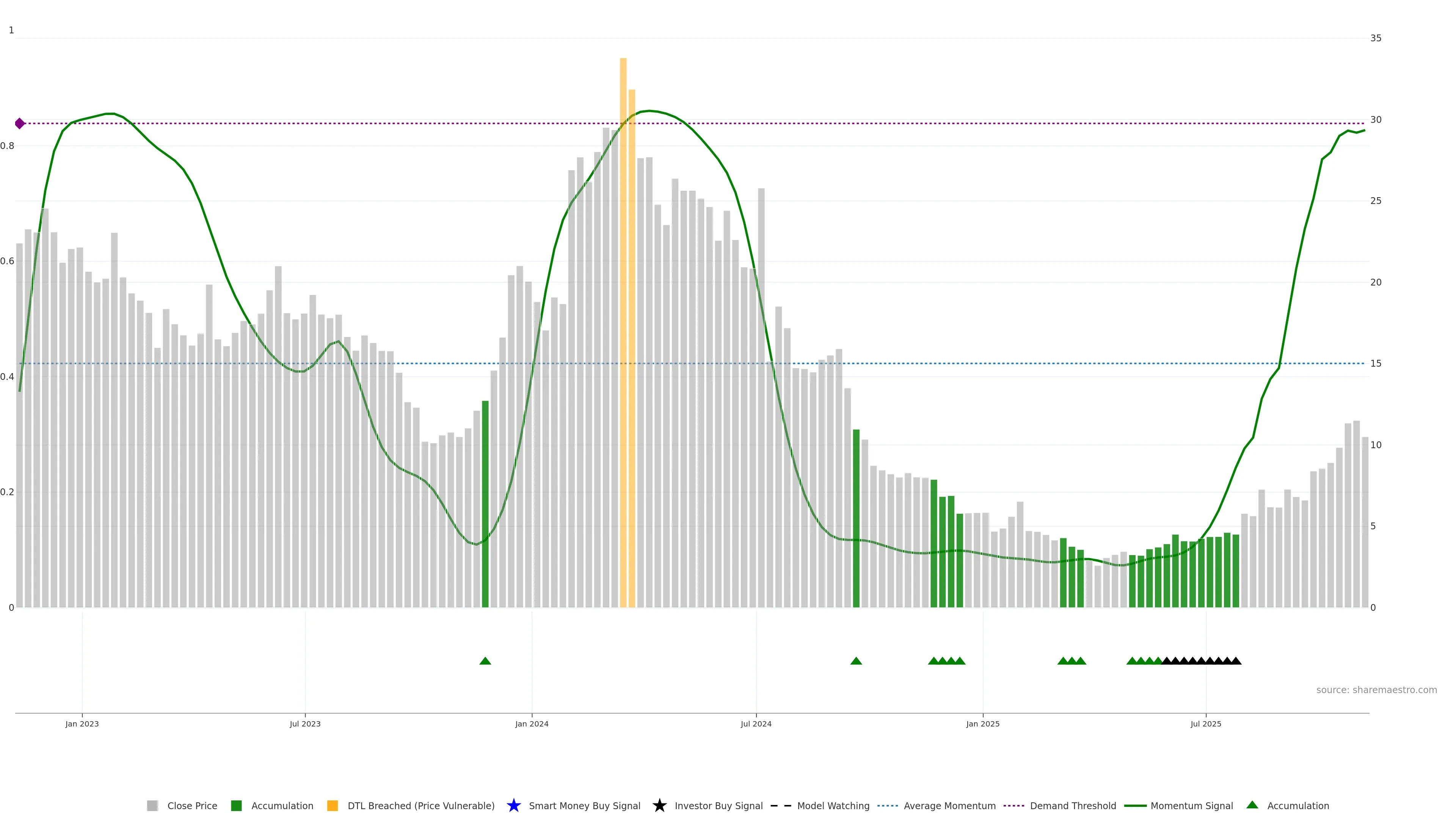Click the lone accumulation triangle after Jul 2024
The image size is (1456, 819).
[x=856, y=661]
